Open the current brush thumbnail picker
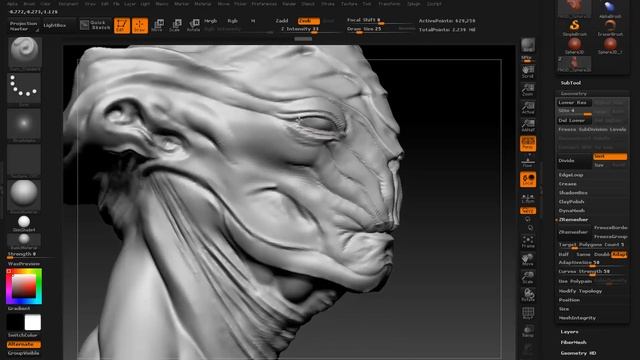The height and width of the screenshot is (360, 640). point(24,53)
